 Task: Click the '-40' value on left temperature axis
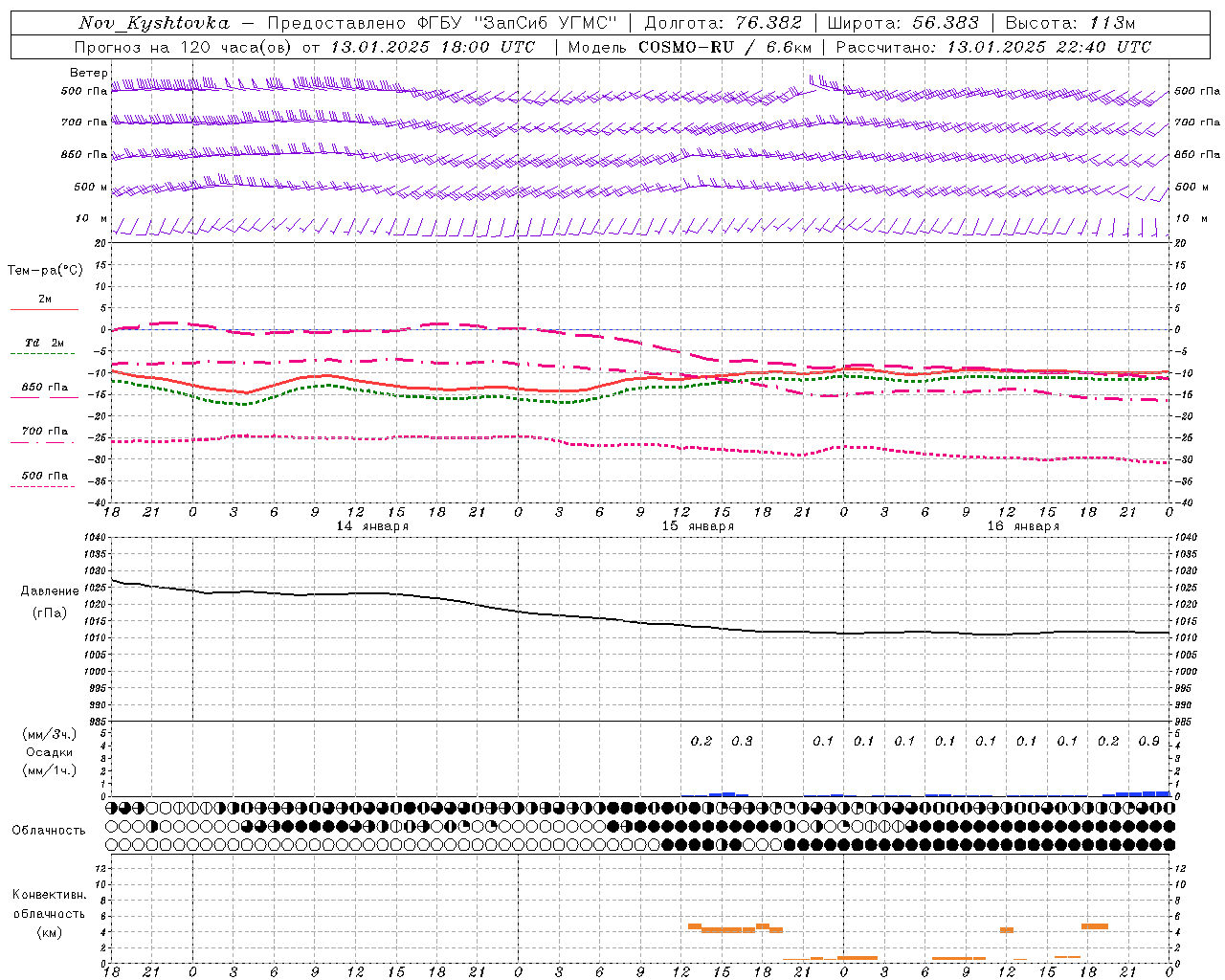click(96, 502)
